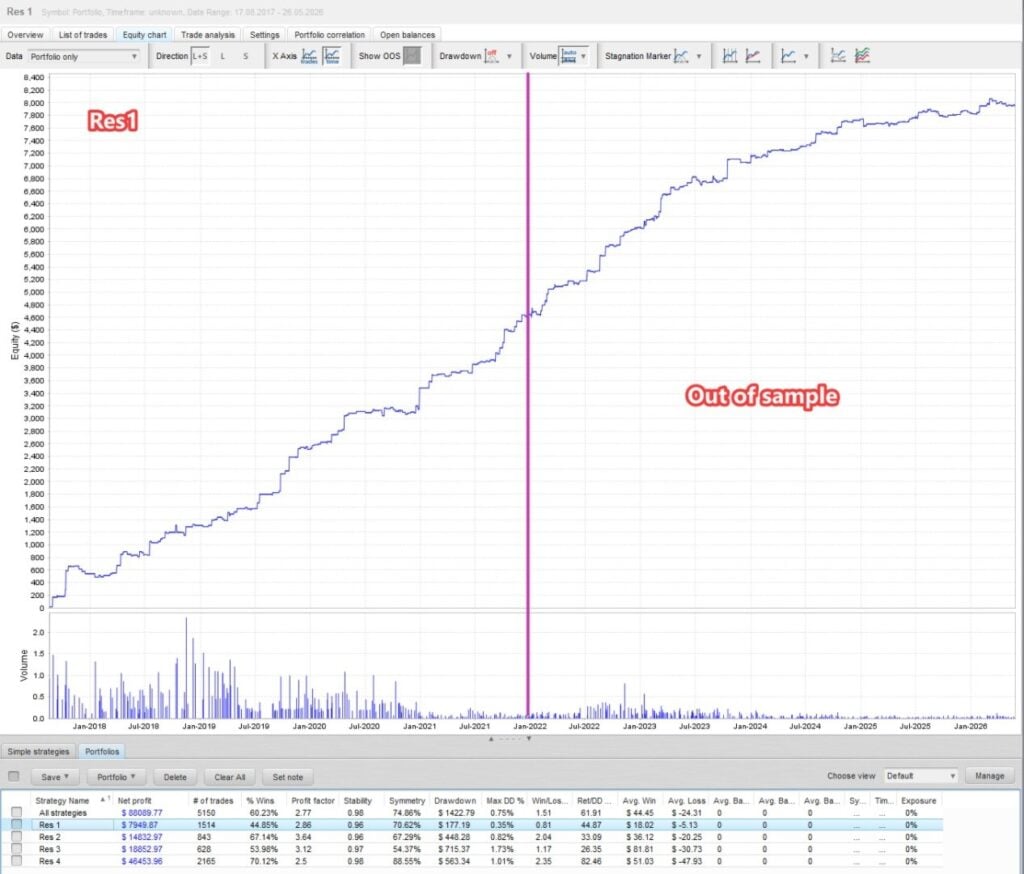Click the Clear All button
The height and width of the screenshot is (874, 1024).
click(x=230, y=777)
